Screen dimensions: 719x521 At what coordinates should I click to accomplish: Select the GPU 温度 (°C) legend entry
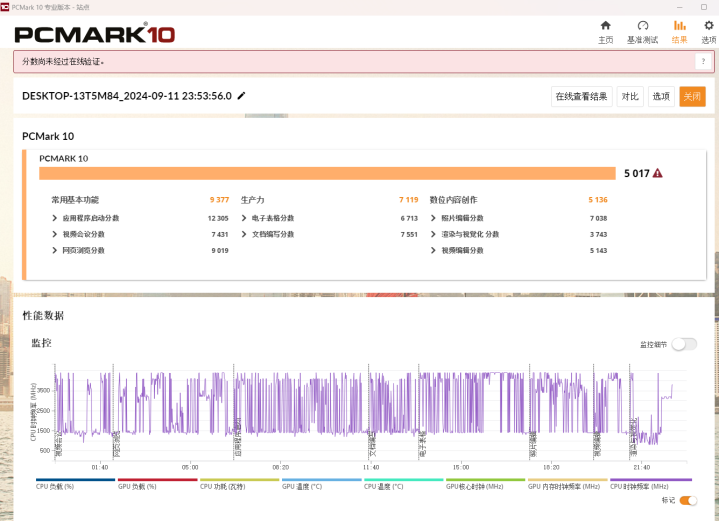pyautogui.click(x=321, y=484)
